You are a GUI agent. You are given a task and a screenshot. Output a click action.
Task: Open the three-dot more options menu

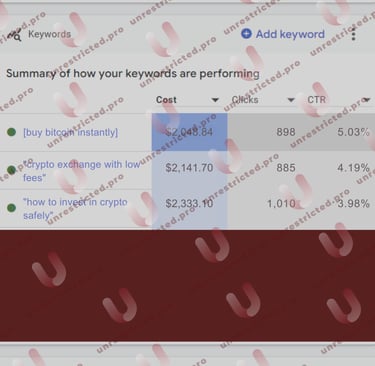click(353, 34)
